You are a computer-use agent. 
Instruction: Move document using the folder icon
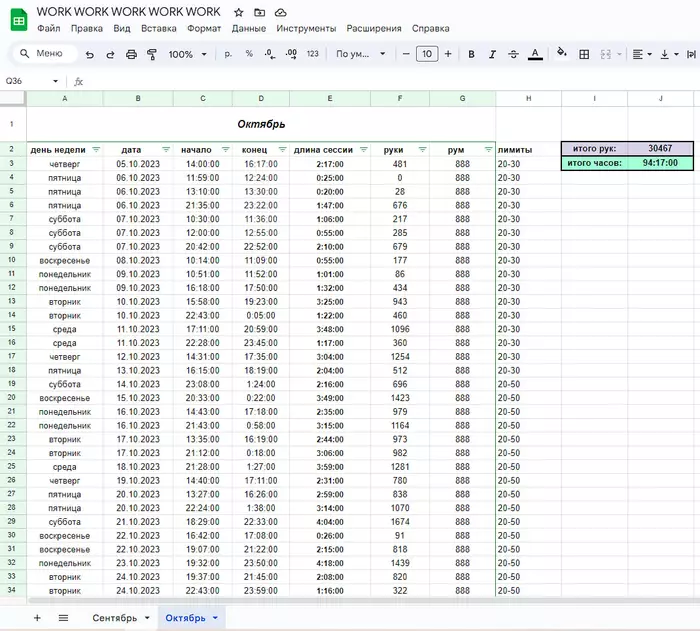tap(259, 13)
